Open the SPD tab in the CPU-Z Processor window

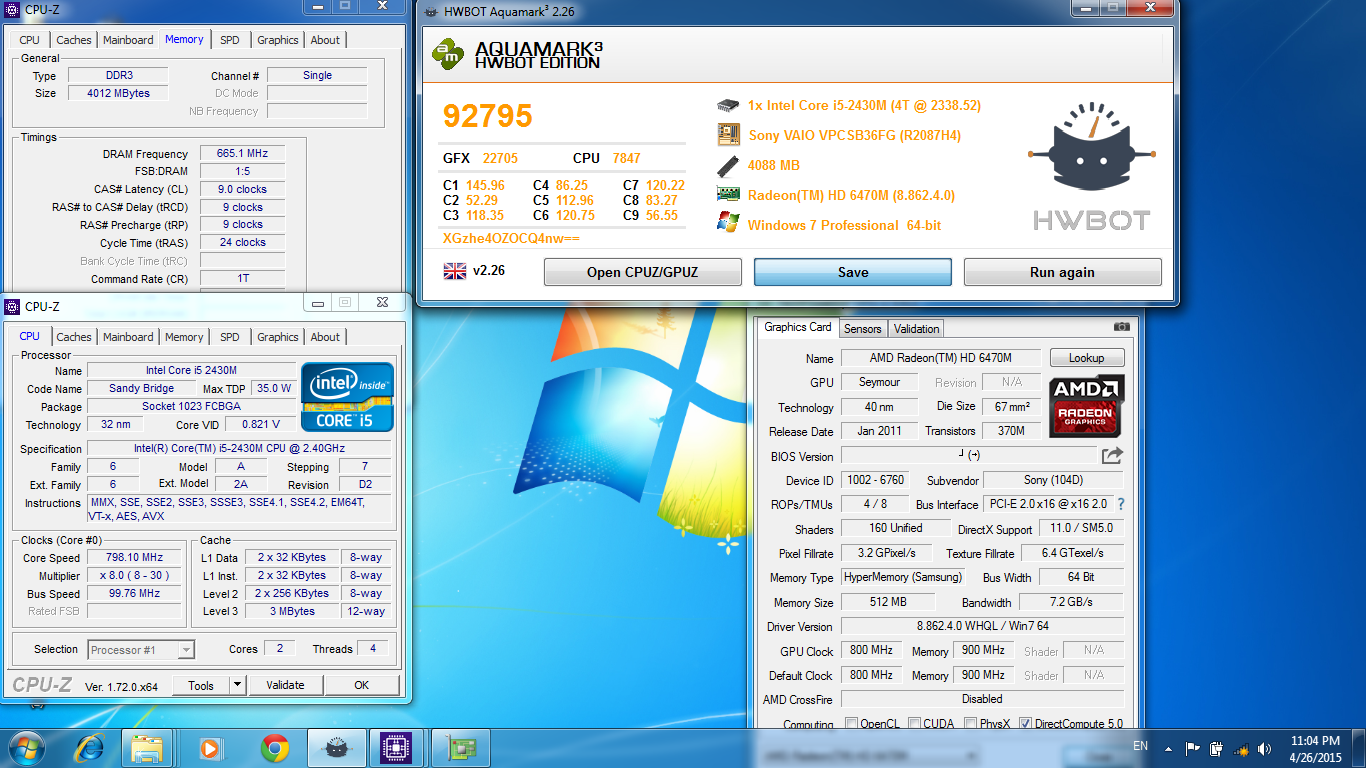coord(230,337)
